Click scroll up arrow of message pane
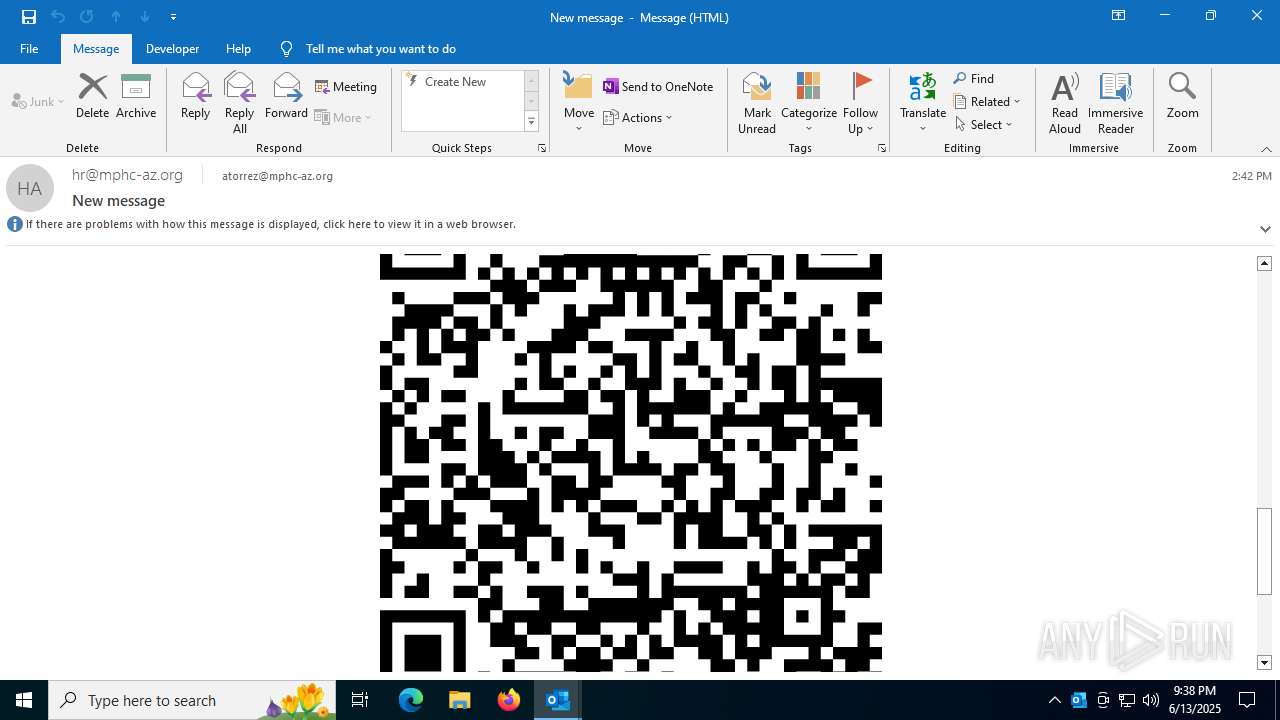The width and height of the screenshot is (1280, 720). [x=1265, y=263]
